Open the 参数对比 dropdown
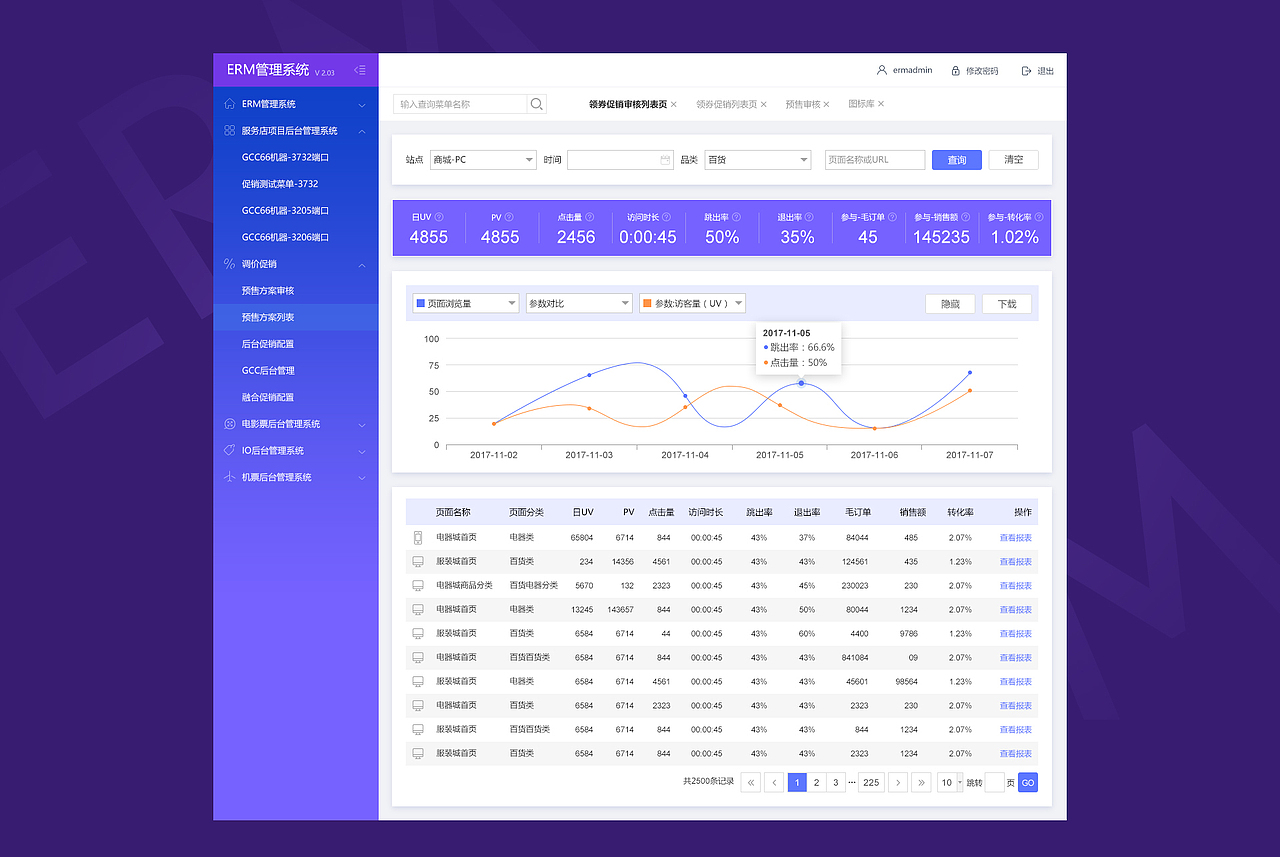Image resolution: width=1280 pixels, height=857 pixels. tap(579, 303)
